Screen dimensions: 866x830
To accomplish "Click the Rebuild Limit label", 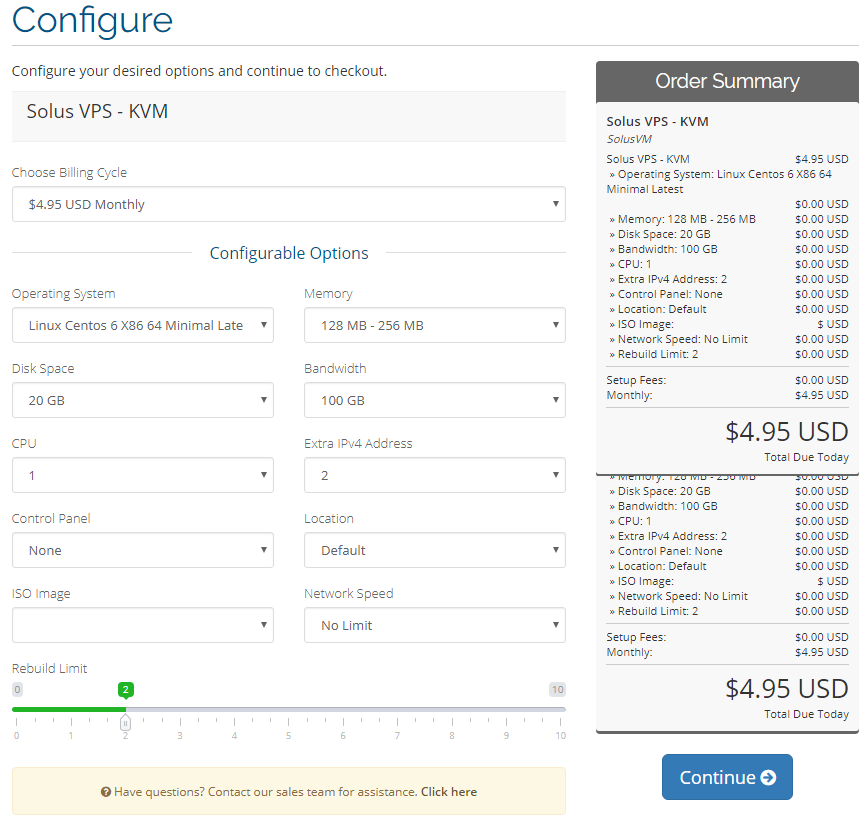I will (50, 668).
